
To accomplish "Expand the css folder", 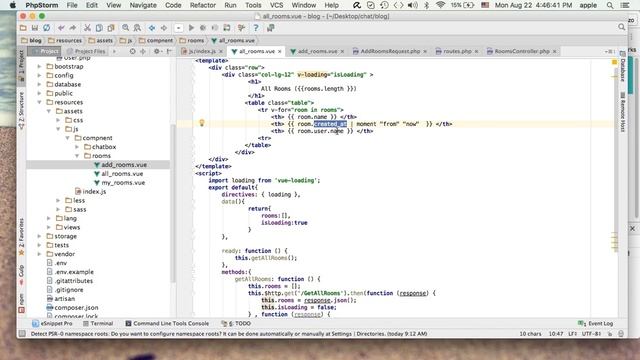I will [x=58, y=120].
